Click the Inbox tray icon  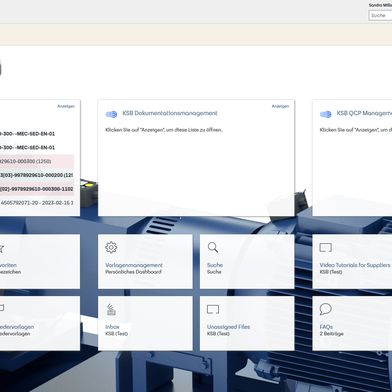[x=111, y=309]
